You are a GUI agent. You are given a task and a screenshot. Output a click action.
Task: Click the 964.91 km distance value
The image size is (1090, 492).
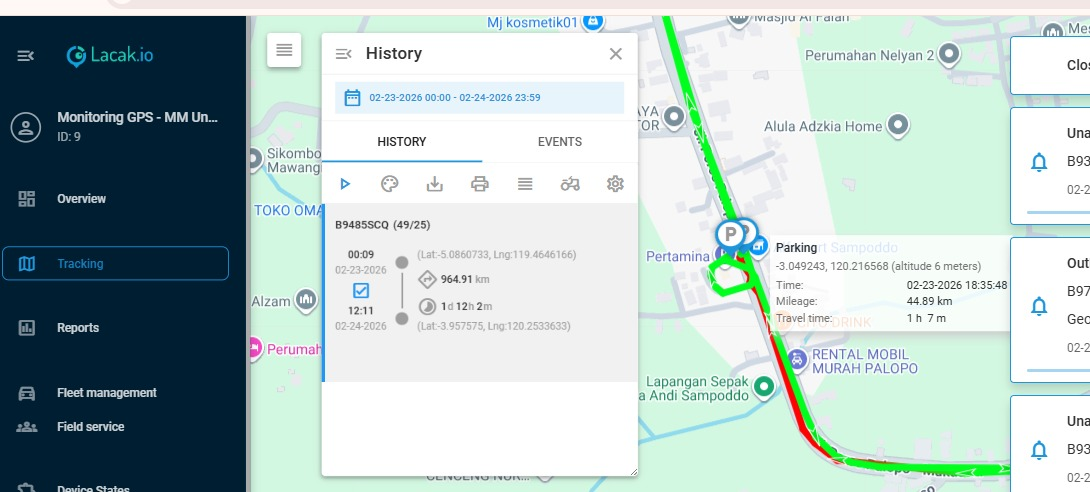coord(465,279)
